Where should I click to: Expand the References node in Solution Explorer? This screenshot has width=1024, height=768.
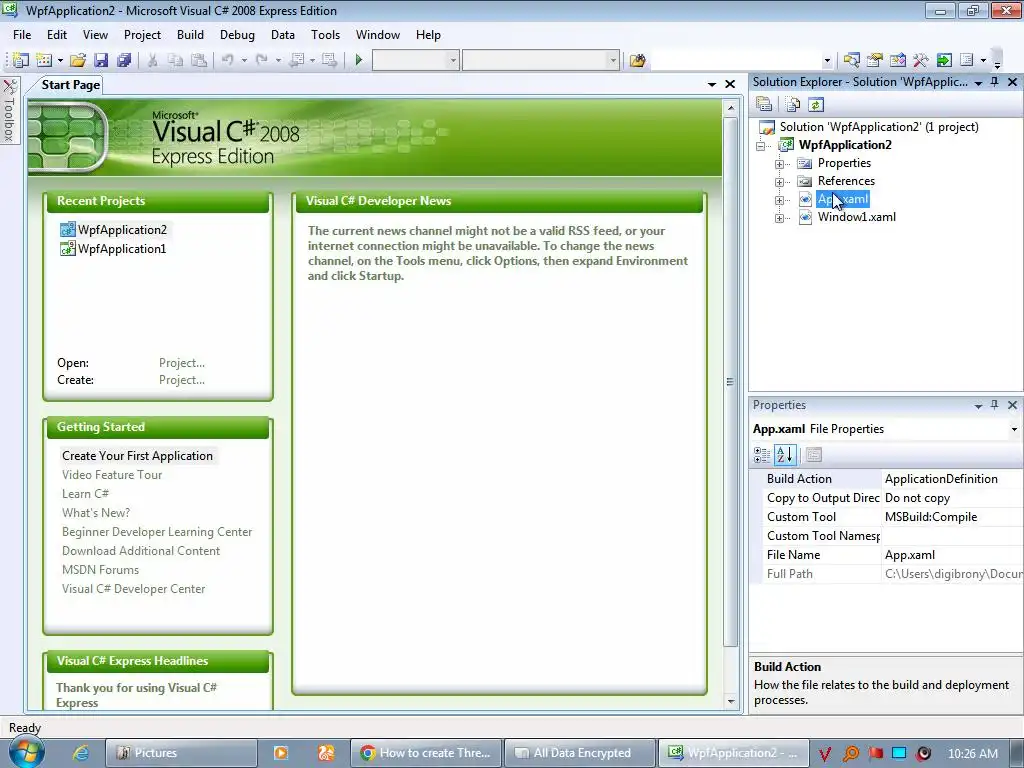pos(779,182)
